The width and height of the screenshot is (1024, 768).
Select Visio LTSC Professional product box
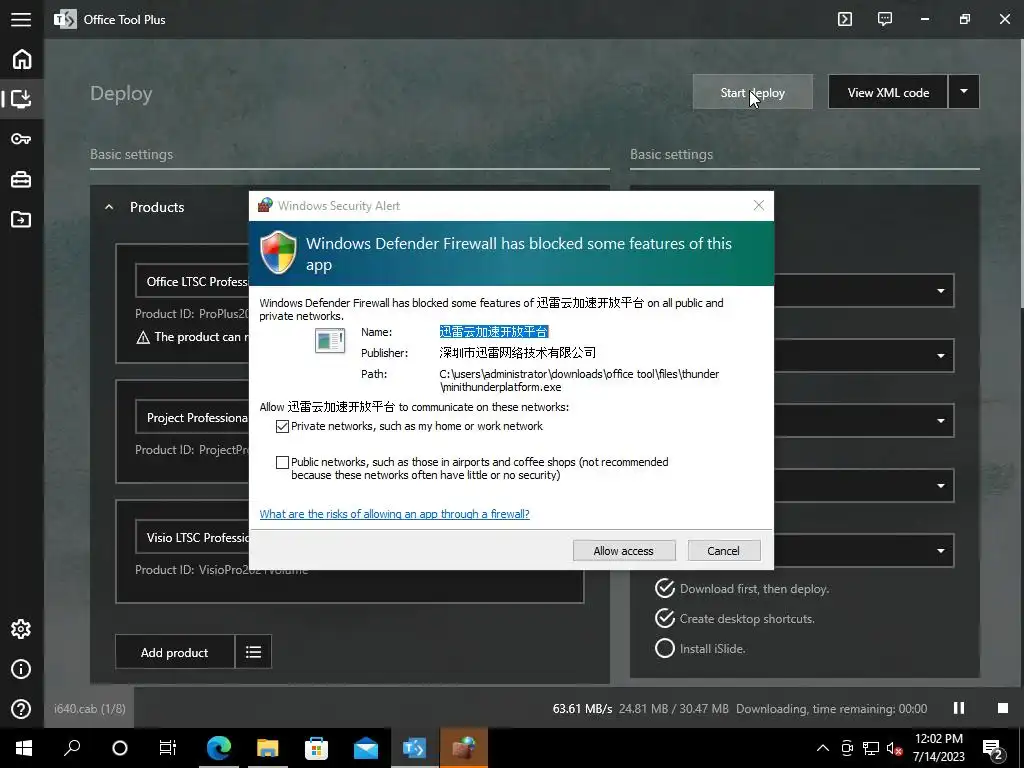pos(191,537)
